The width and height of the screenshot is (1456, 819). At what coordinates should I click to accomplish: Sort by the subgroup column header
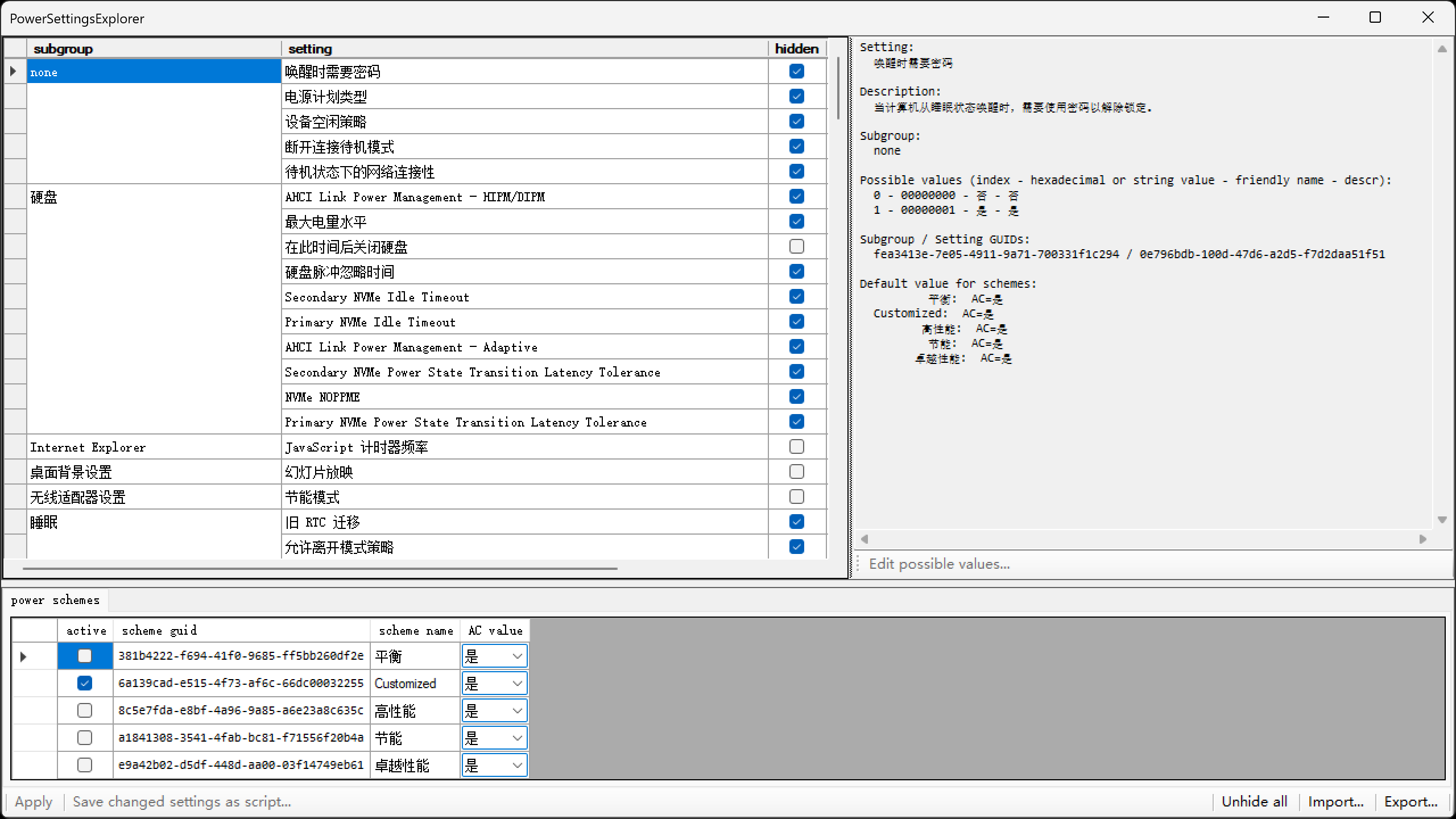[x=154, y=48]
